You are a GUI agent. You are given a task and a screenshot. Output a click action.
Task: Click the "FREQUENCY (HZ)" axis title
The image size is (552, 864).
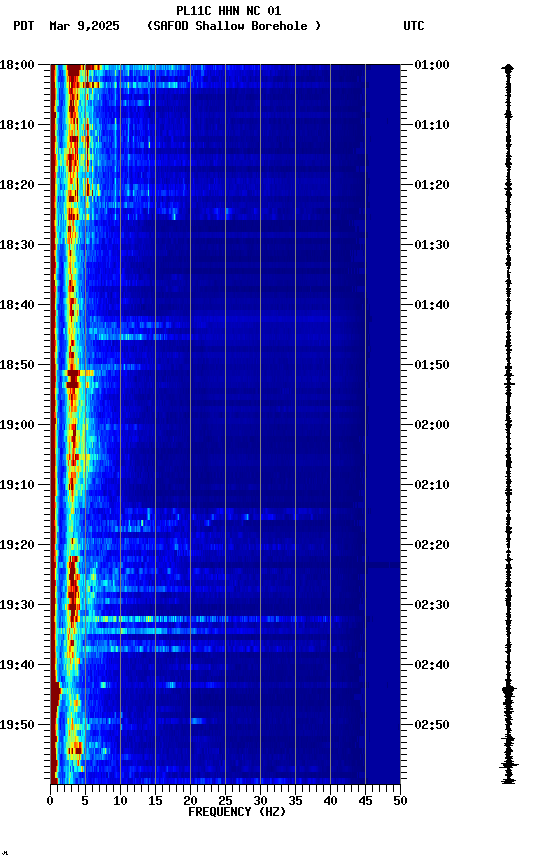(237, 812)
